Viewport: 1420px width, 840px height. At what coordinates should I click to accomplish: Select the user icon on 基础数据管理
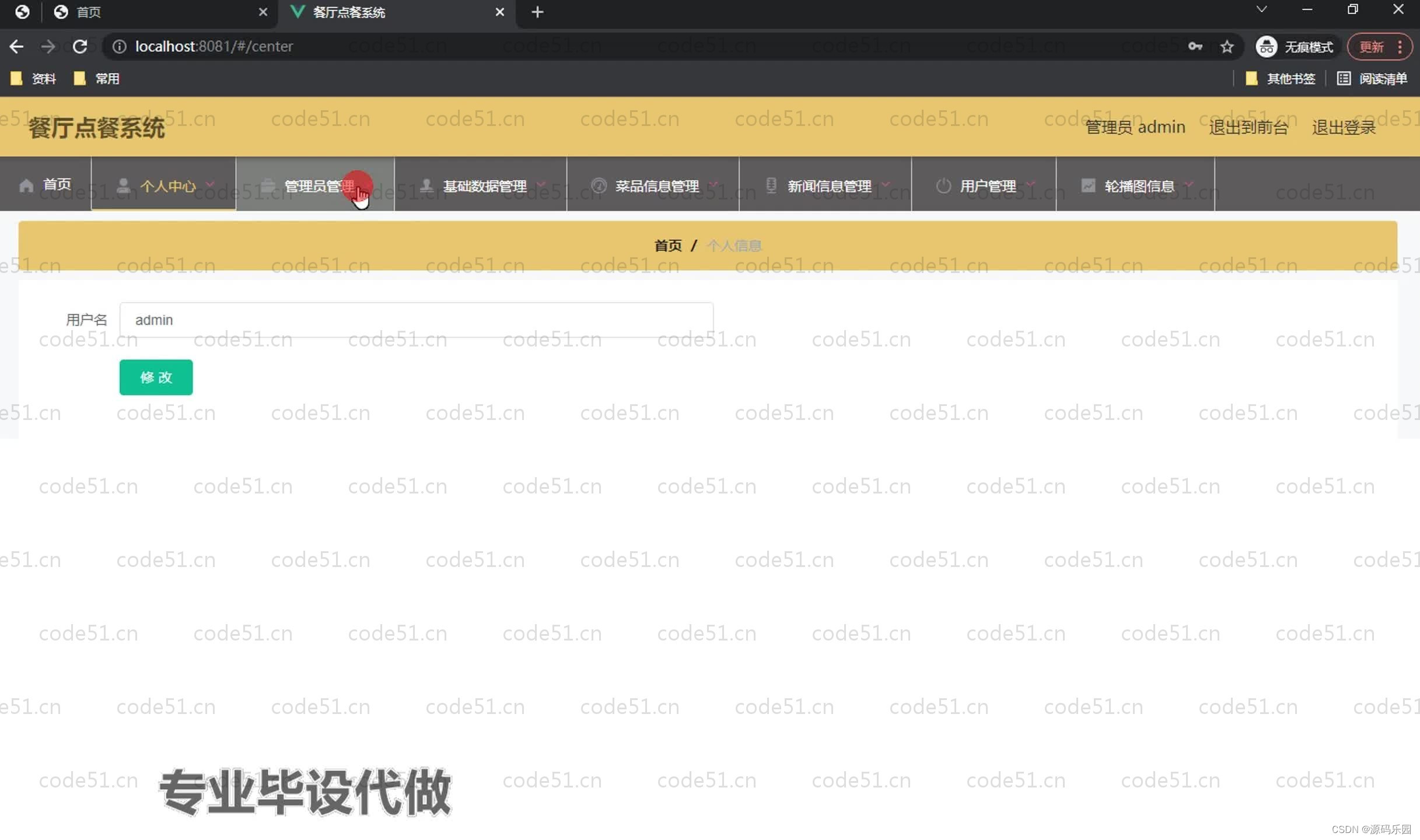(426, 184)
